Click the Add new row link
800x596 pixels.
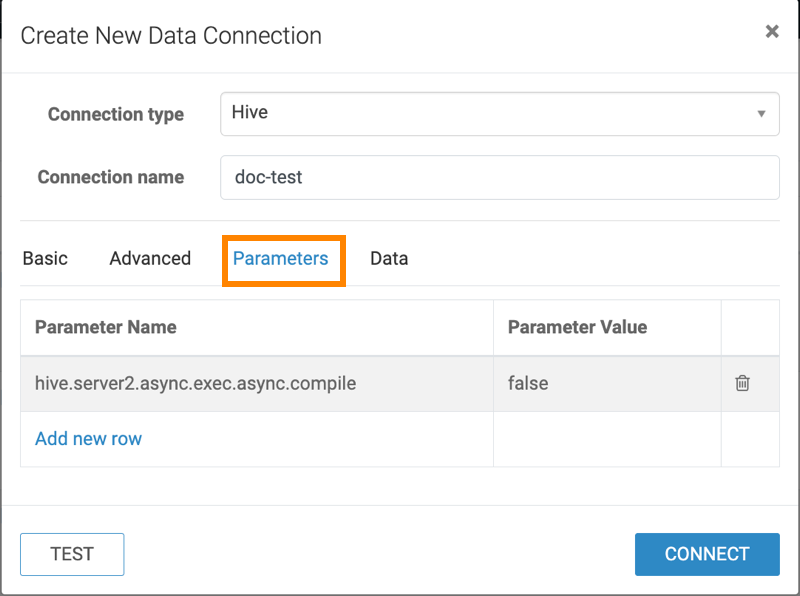(x=88, y=438)
